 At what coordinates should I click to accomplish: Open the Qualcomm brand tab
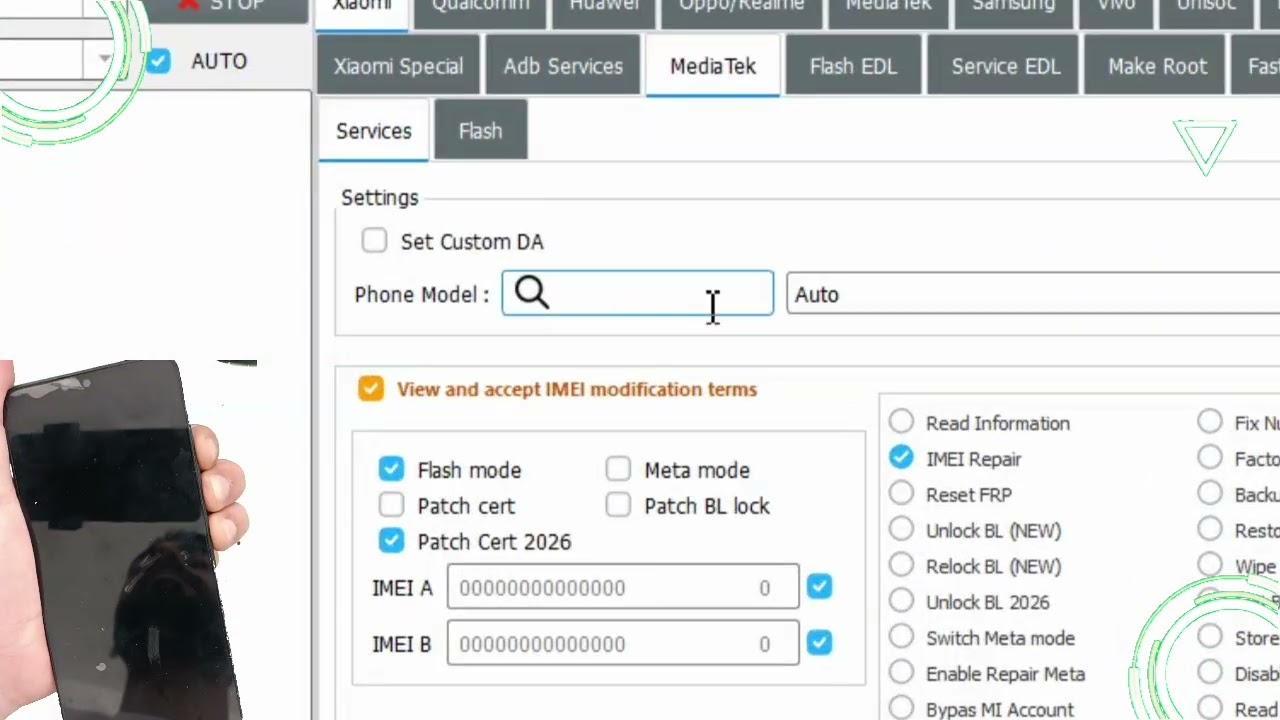[481, 12]
